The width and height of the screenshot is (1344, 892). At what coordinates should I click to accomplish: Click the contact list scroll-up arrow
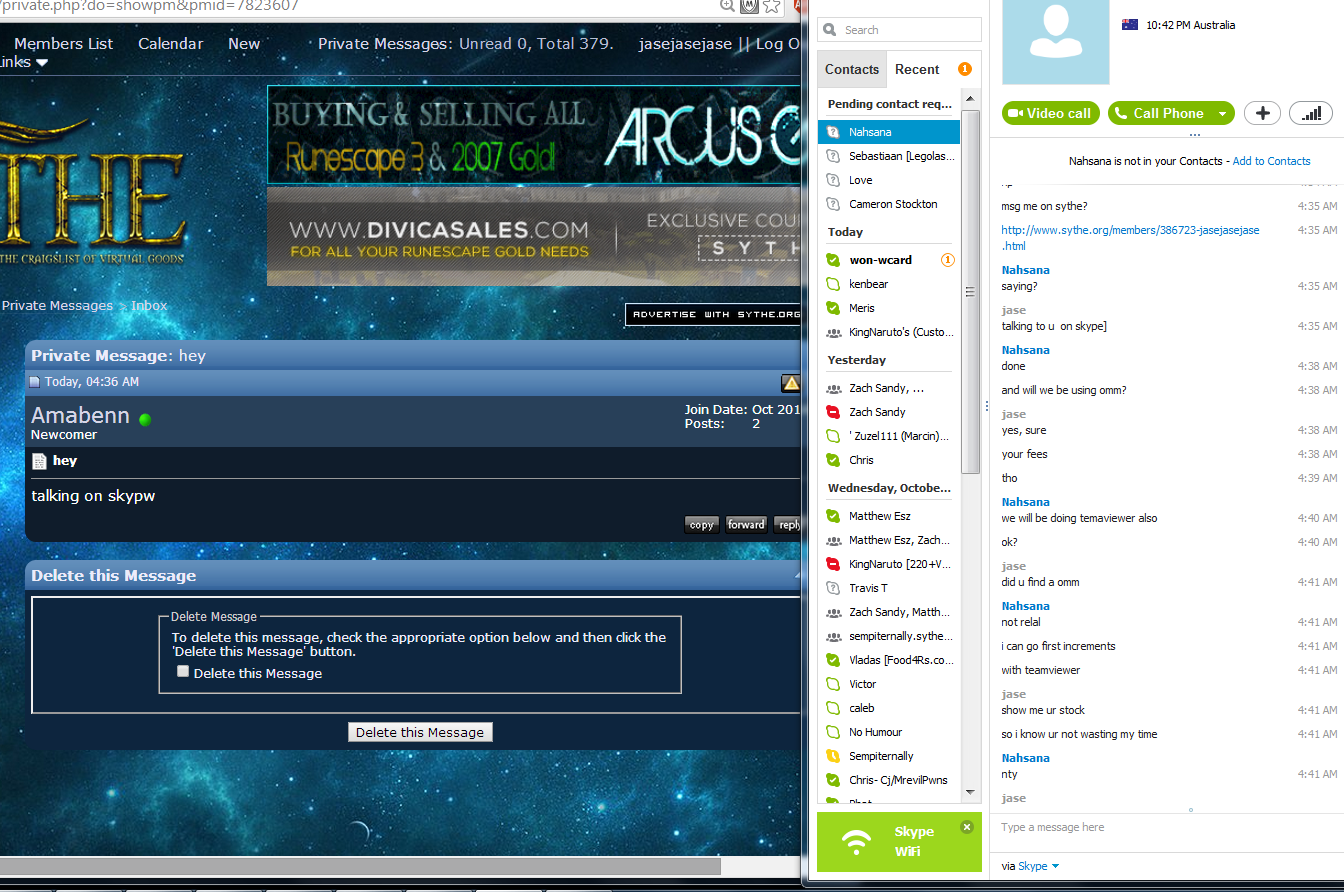click(970, 97)
